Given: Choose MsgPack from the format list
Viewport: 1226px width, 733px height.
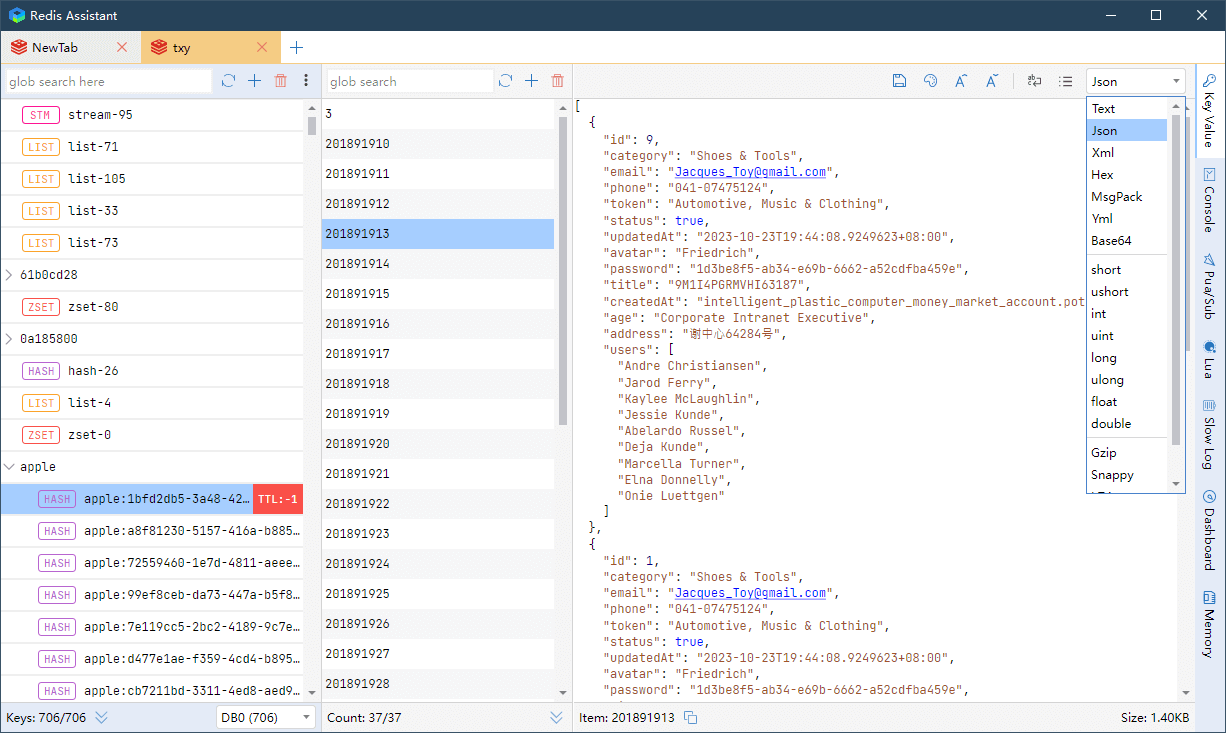Looking at the screenshot, I should 1116,197.
